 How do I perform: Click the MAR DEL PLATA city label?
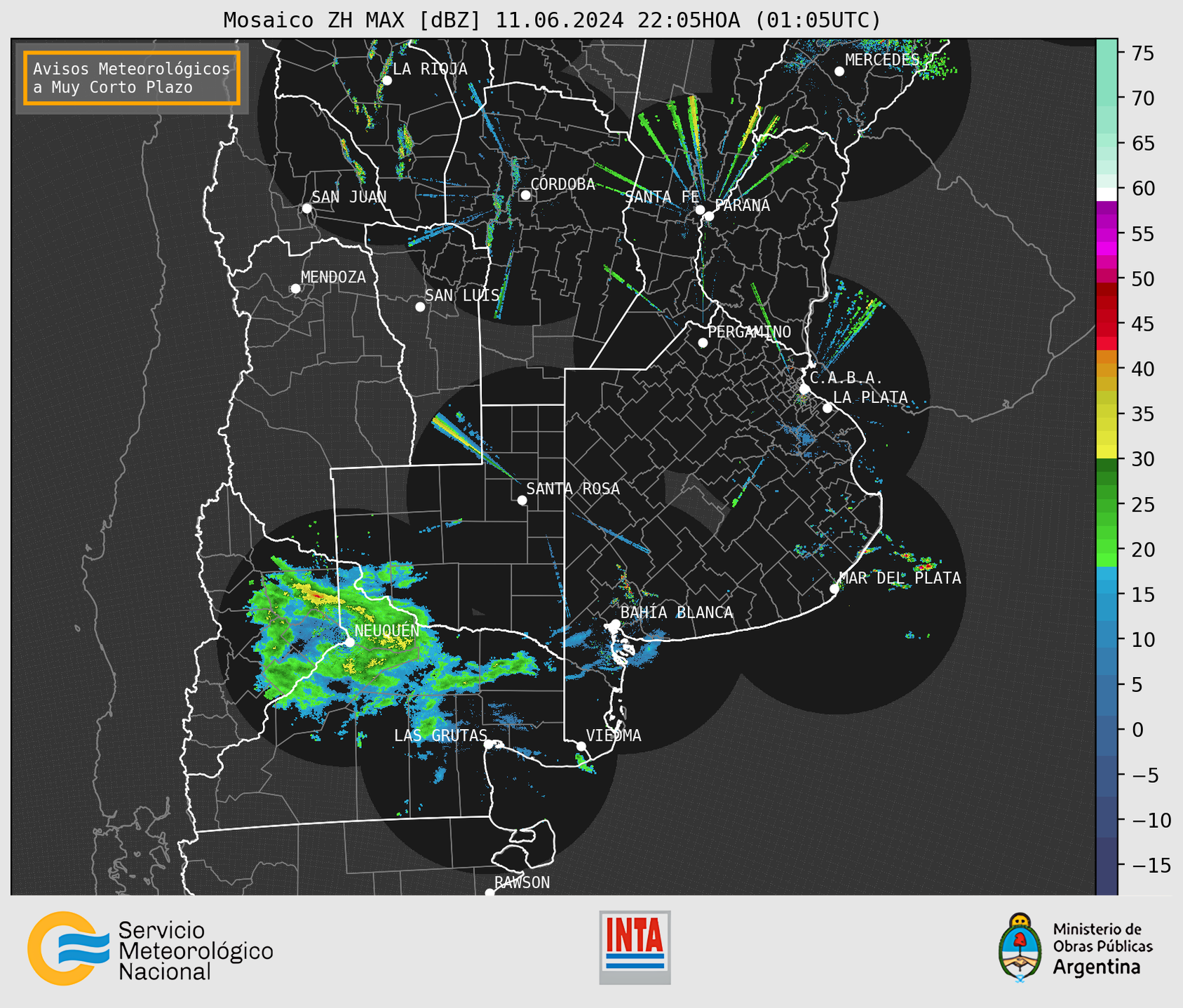(x=900, y=578)
